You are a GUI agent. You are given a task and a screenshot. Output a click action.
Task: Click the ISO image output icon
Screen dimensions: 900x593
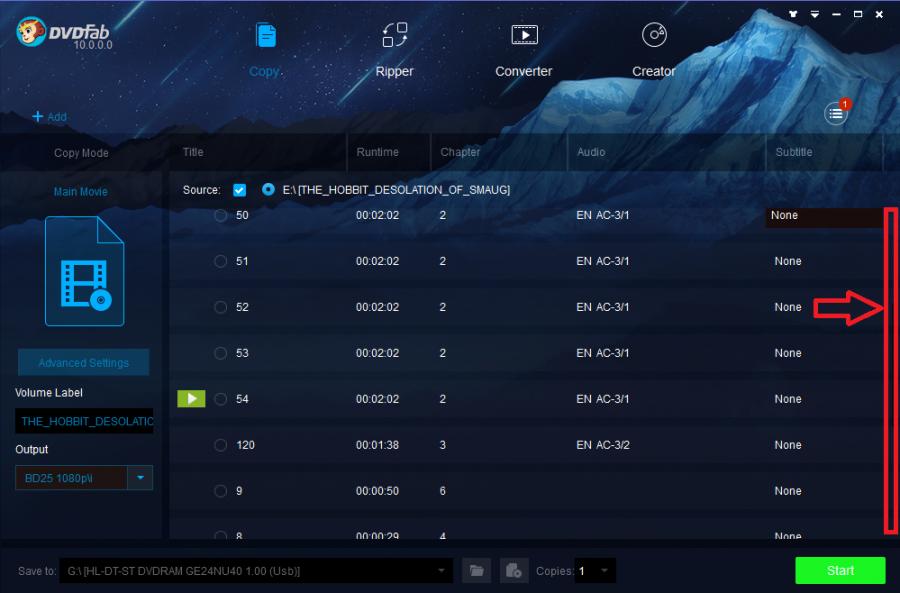(x=514, y=571)
